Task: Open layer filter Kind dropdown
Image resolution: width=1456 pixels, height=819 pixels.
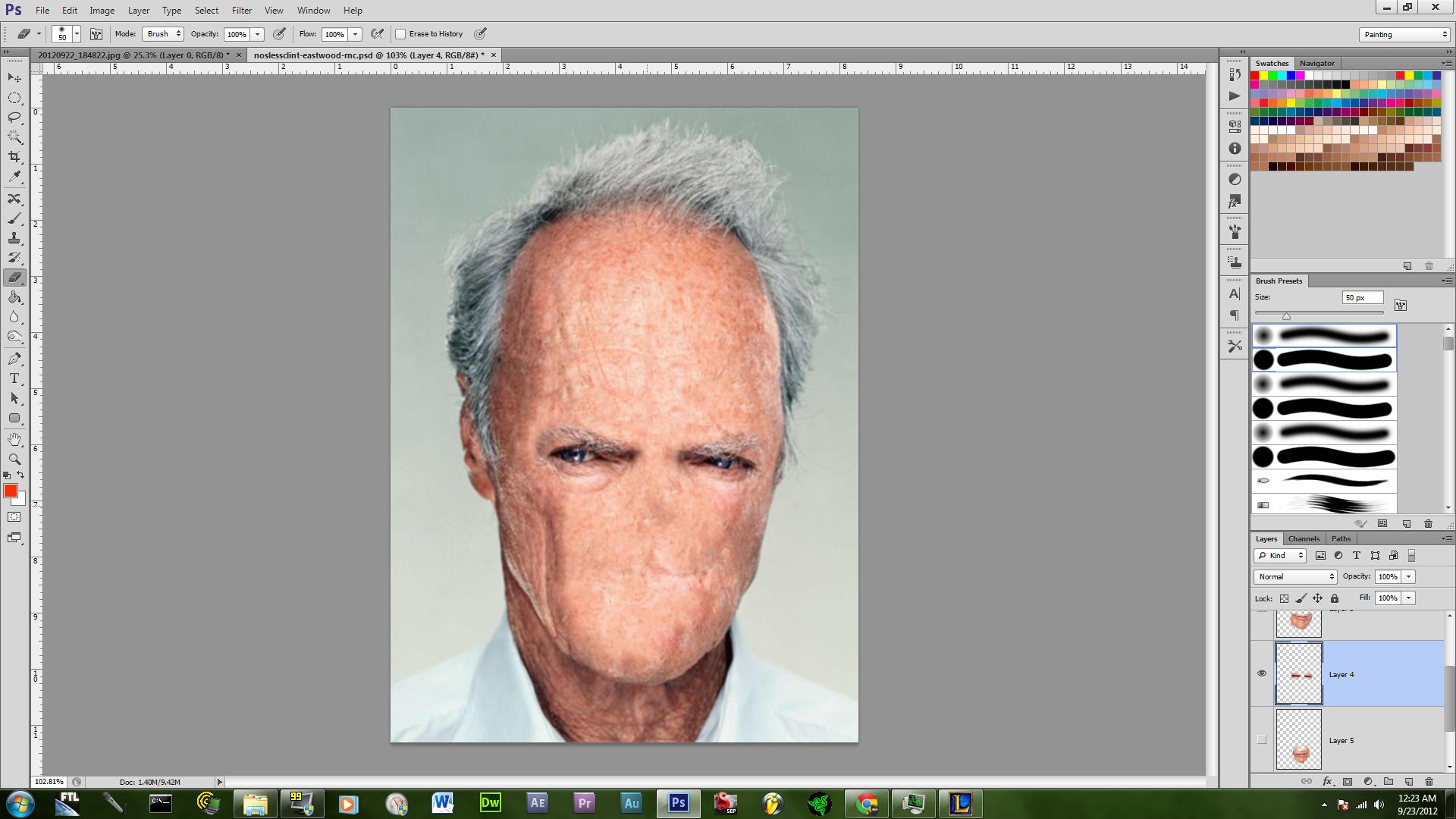Action: coord(1280,556)
